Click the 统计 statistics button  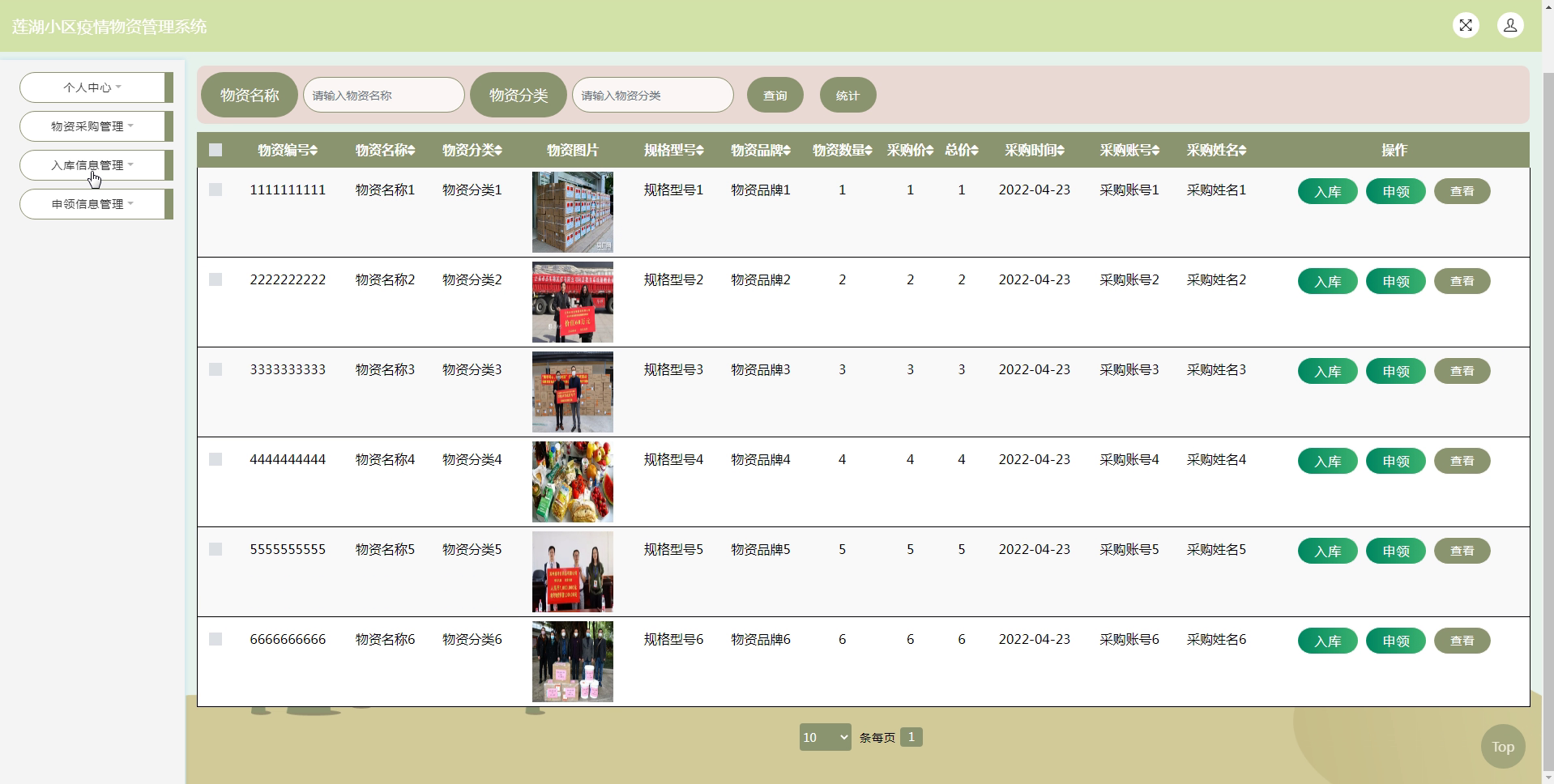847,96
